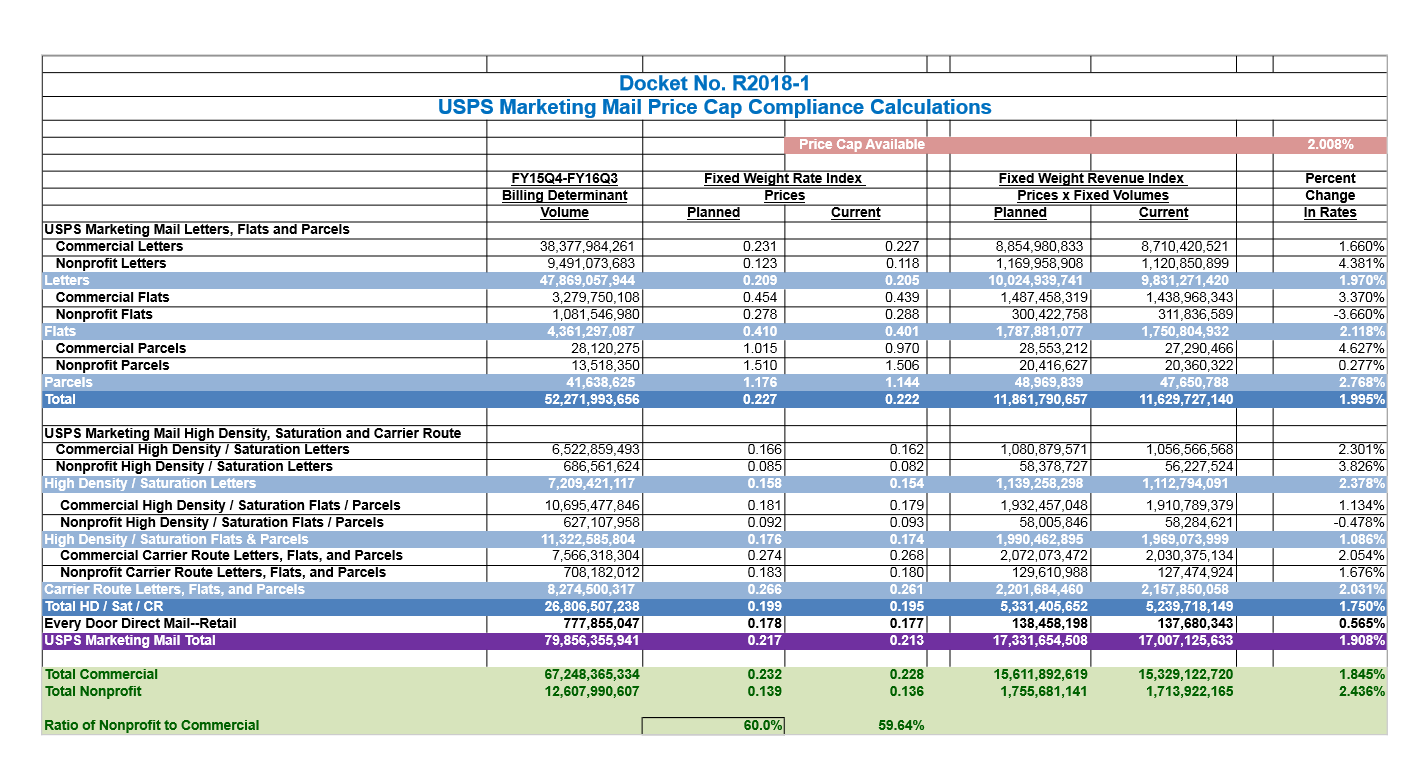Click the 'Total Commercial' label

(101, 675)
